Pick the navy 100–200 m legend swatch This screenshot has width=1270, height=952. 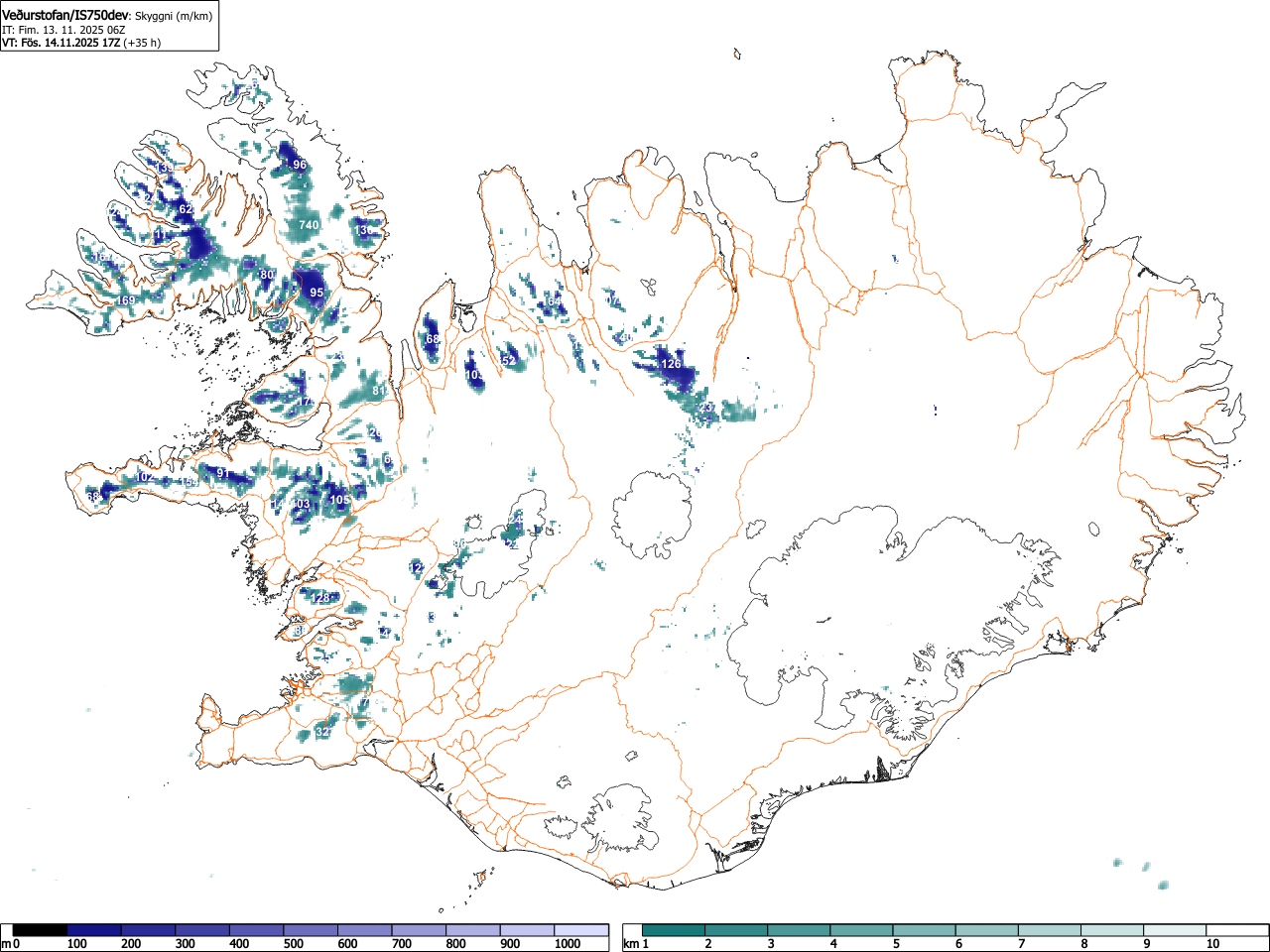[x=94, y=930]
